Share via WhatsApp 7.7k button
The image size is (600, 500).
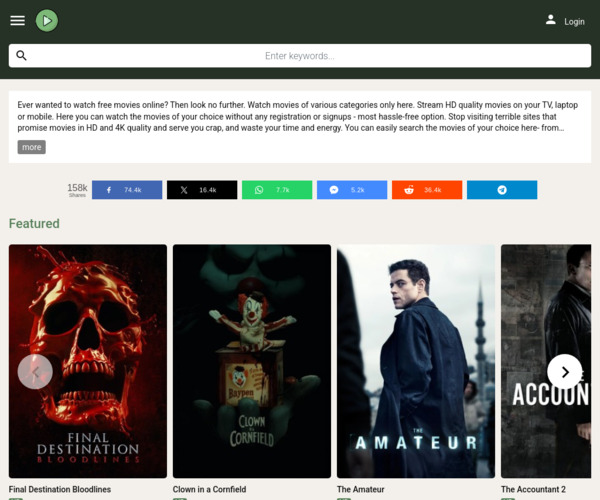coord(277,190)
